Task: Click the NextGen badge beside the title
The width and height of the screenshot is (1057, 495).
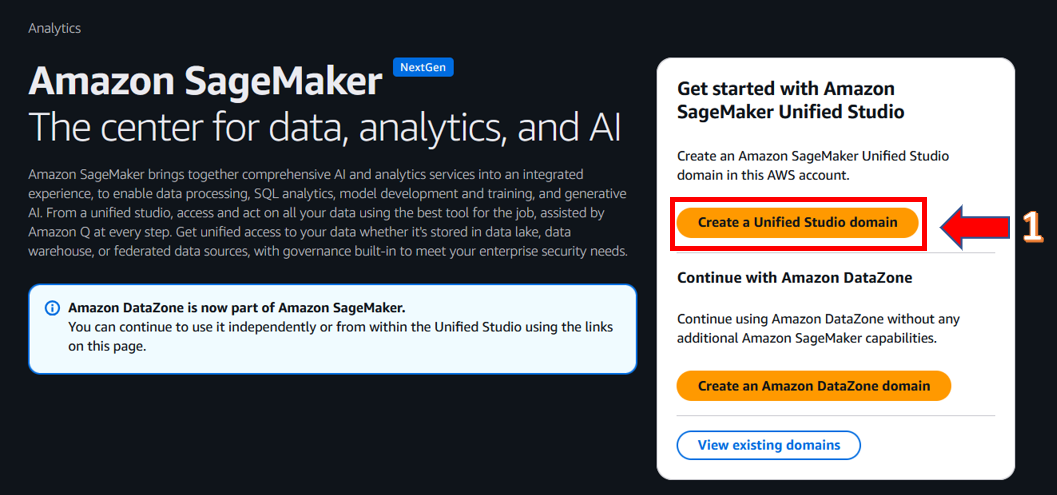Action: [424, 67]
